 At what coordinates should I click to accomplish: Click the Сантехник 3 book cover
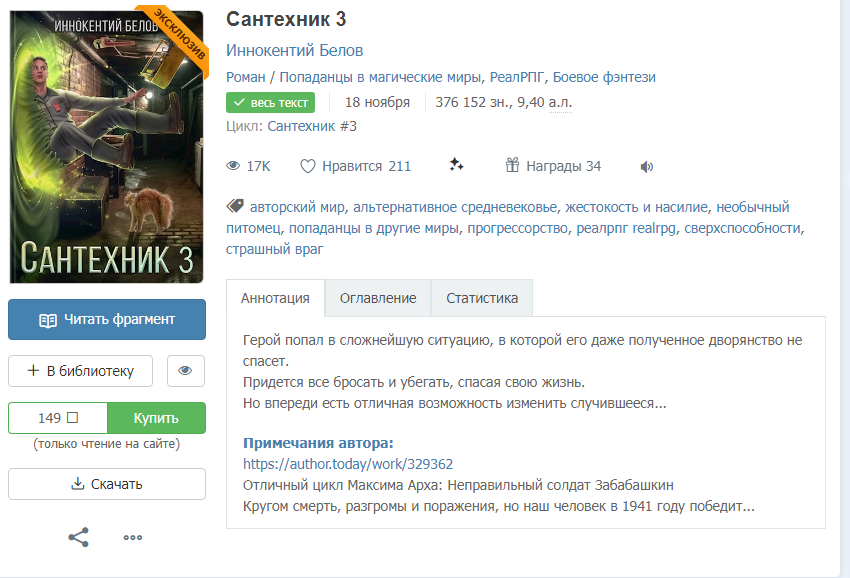click(x=107, y=146)
